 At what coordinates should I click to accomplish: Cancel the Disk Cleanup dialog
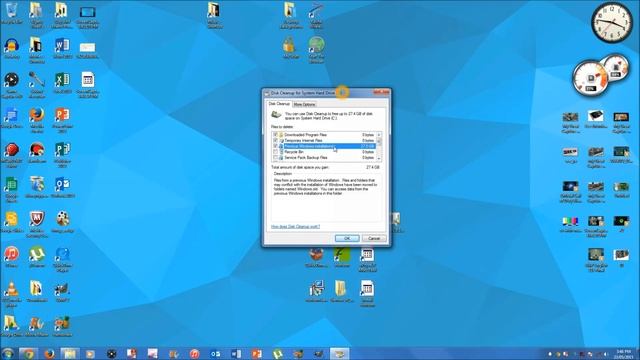[374, 238]
